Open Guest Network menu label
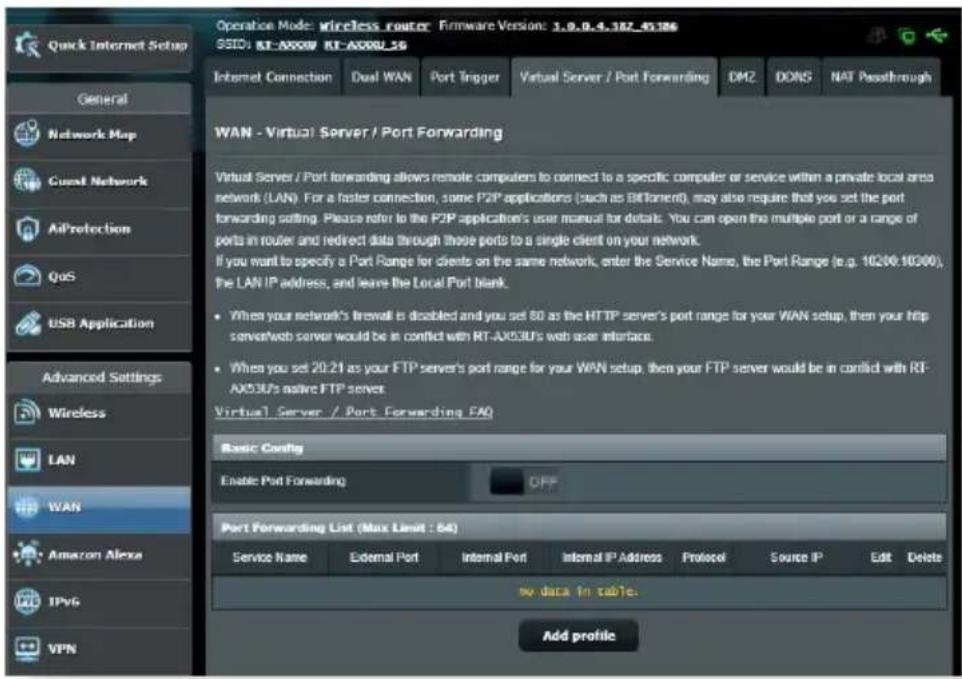 pos(98,181)
